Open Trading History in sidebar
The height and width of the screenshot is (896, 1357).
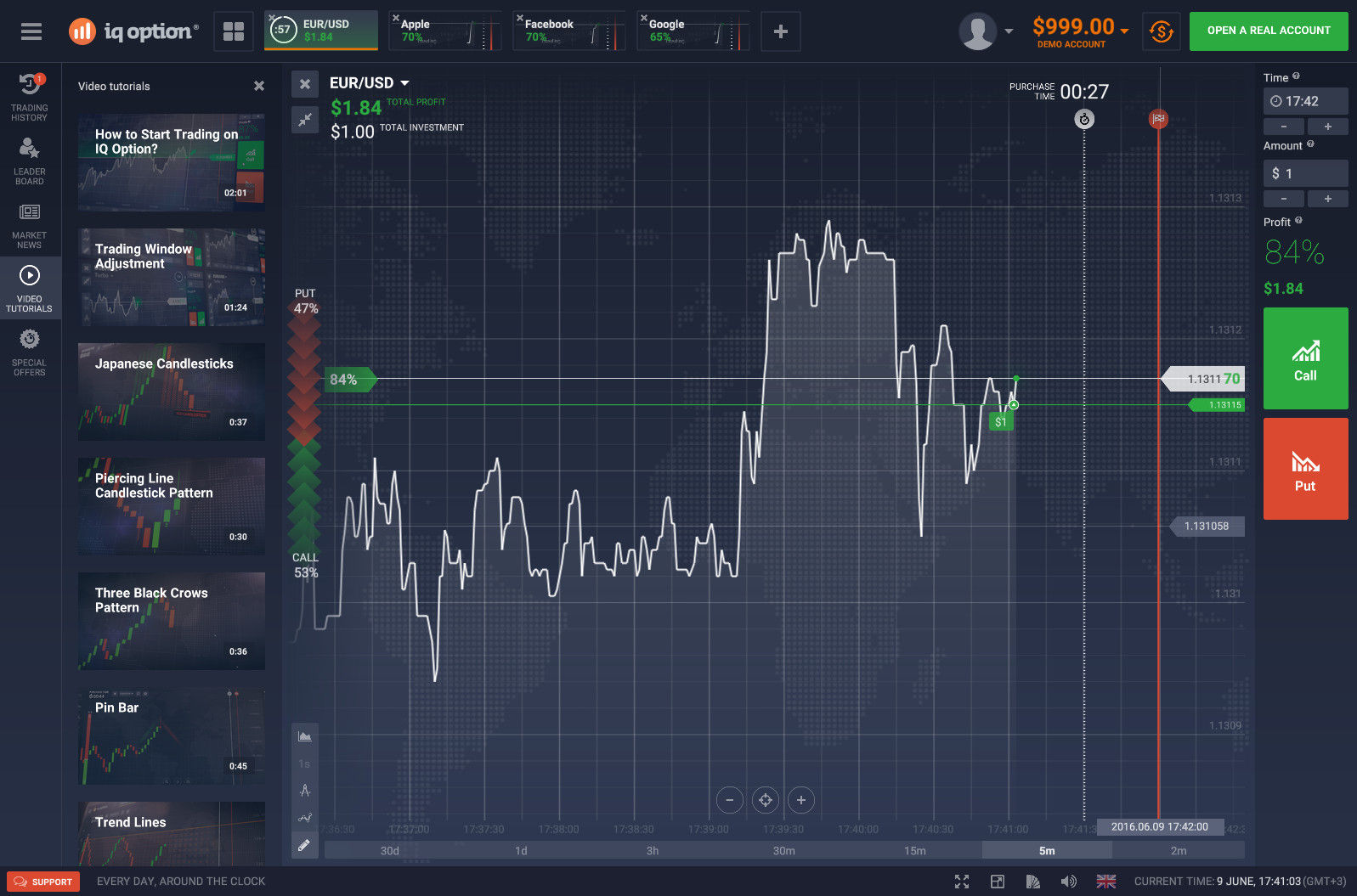[30, 97]
